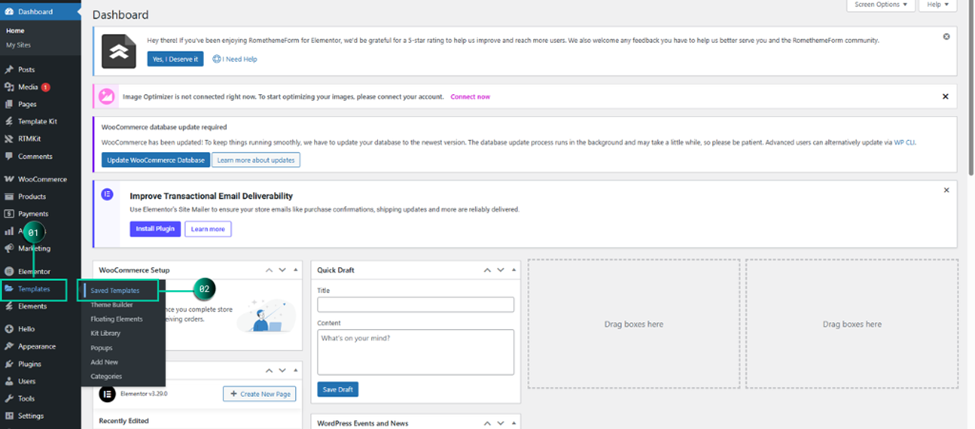Move WooCommerce Setup box up
Image resolution: width=975 pixels, height=429 pixels.
click(x=269, y=270)
